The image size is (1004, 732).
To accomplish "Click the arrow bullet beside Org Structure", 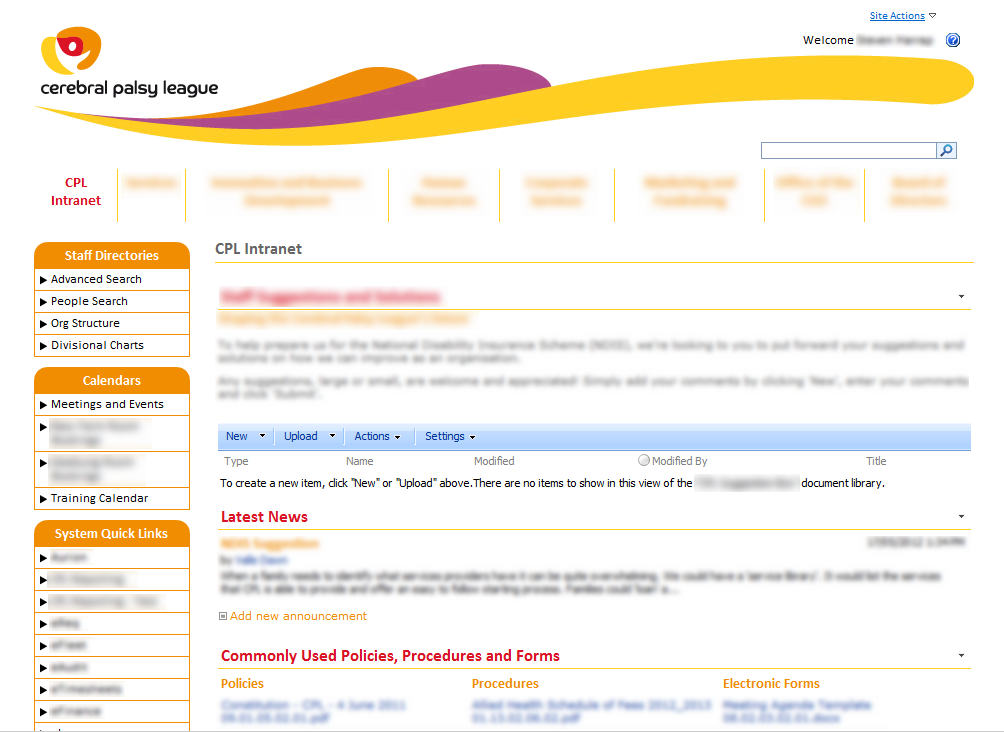I will pos(44,324).
